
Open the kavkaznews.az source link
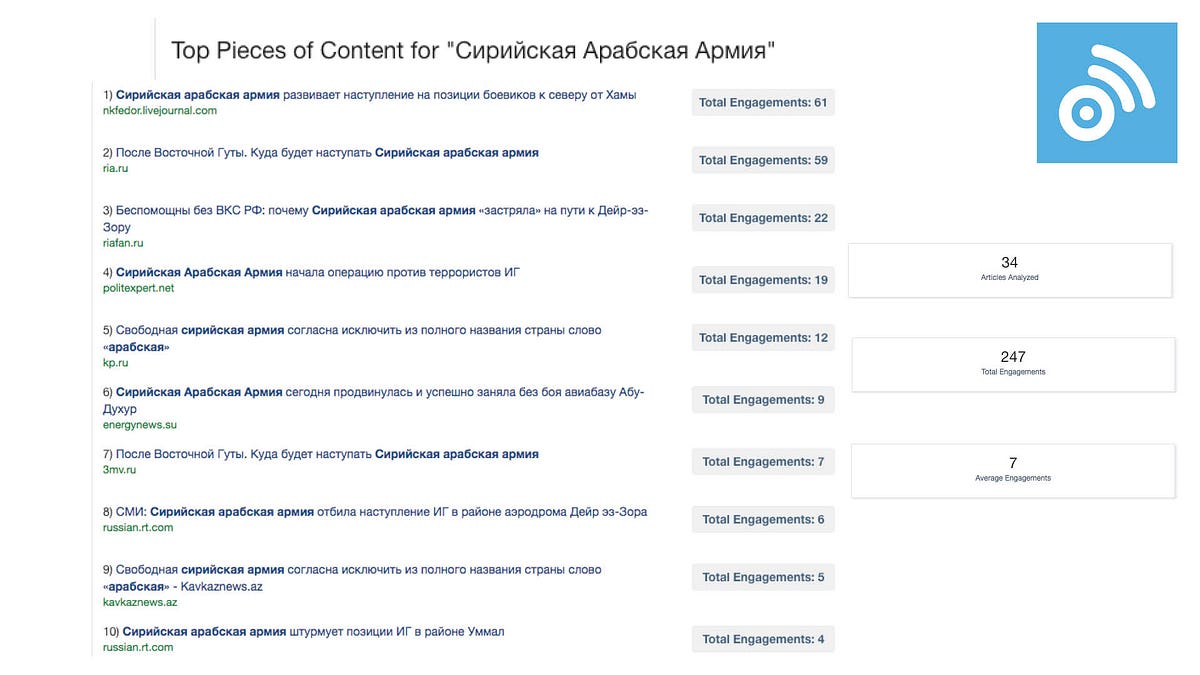point(140,602)
